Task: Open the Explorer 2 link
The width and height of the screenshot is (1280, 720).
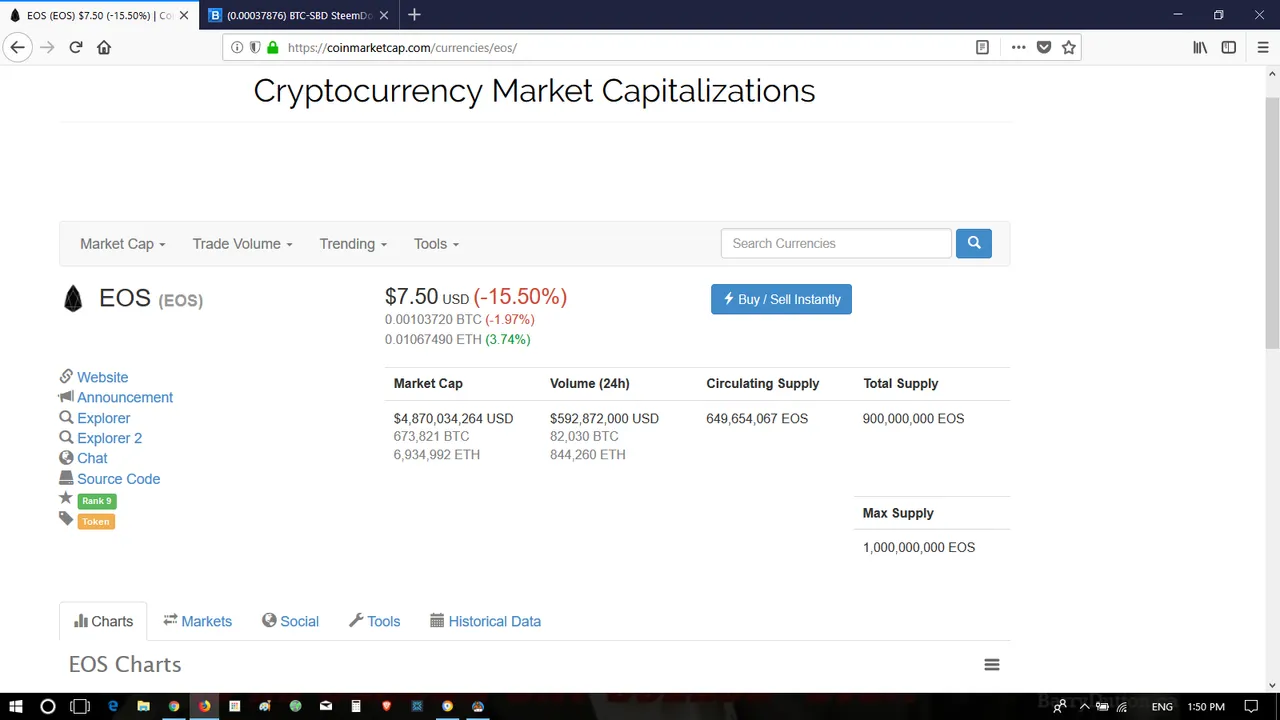Action: (109, 438)
